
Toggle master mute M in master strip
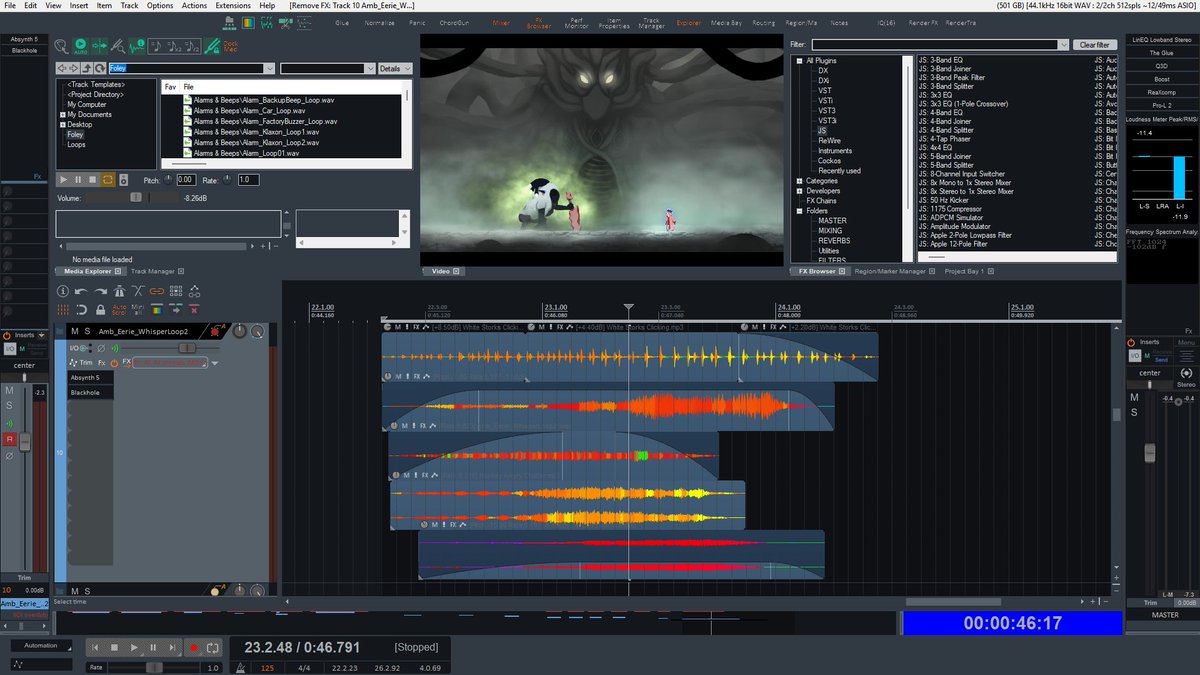1134,397
